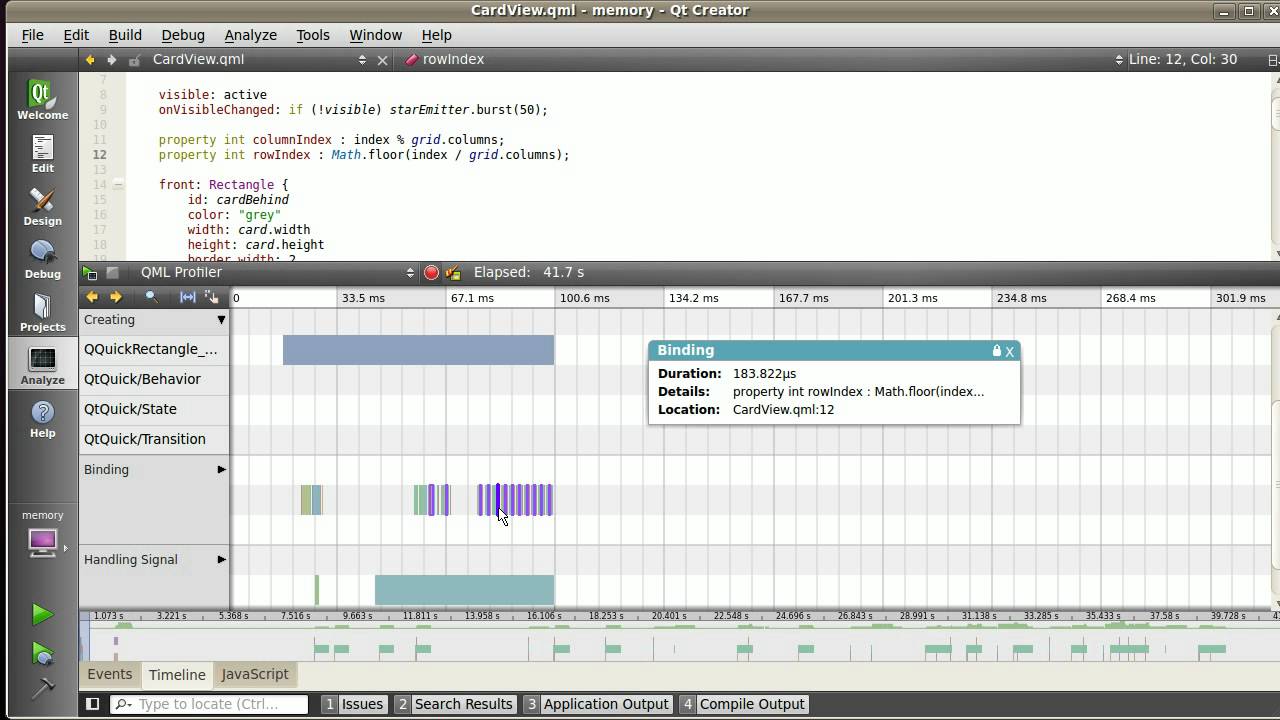Switch to Debug mode in sidebar
Screen dimensions: 1280x720
point(42,260)
